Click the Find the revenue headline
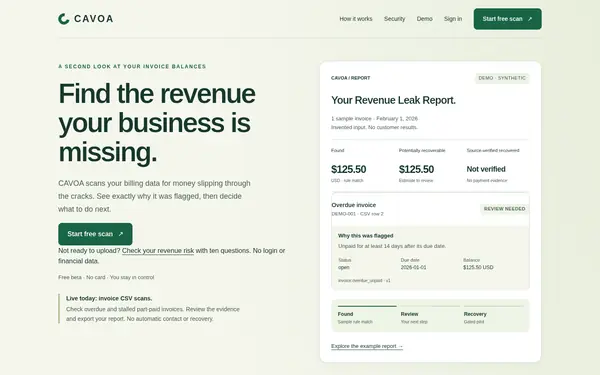600x375 pixels. tap(157, 122)
